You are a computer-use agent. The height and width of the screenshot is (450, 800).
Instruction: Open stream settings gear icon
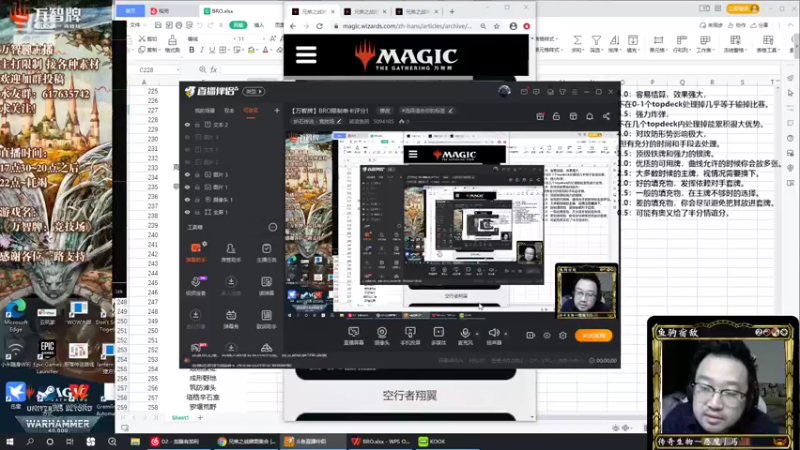(563, 336)
